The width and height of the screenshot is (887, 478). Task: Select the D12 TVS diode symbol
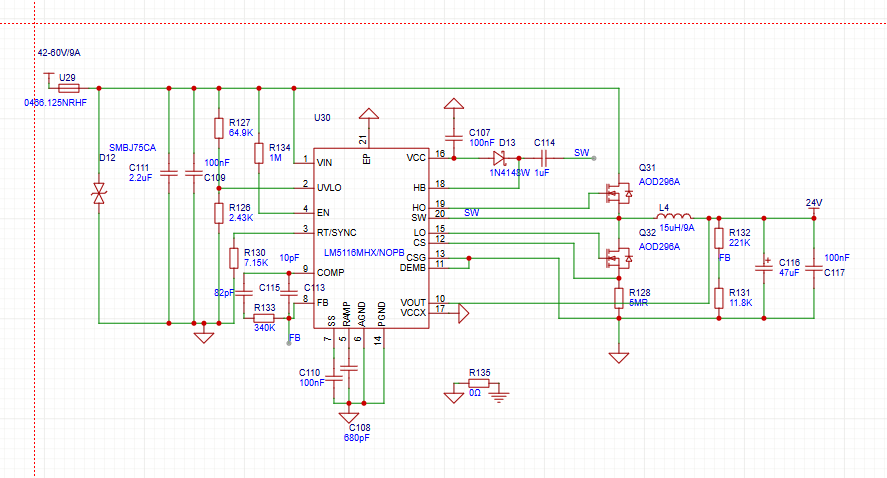click(99, 193)
